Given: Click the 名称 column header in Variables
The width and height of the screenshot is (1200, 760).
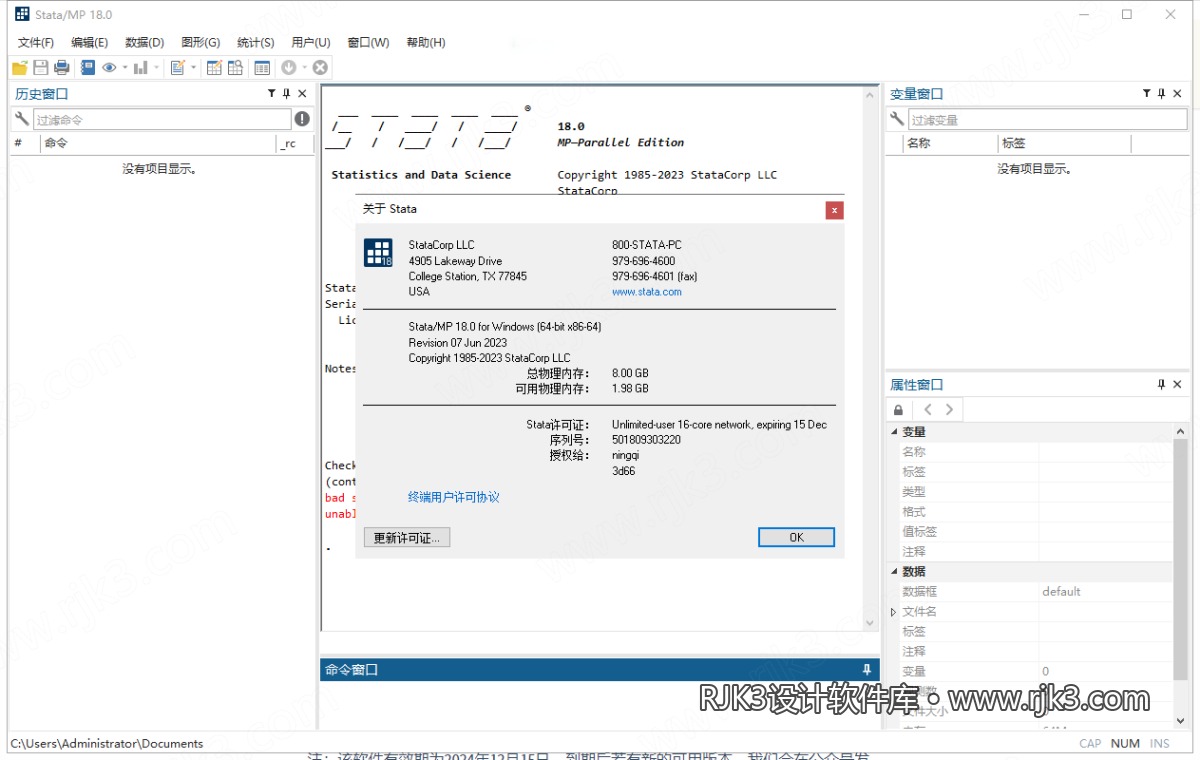Looking at the screenshot, I should click(948, 144).
